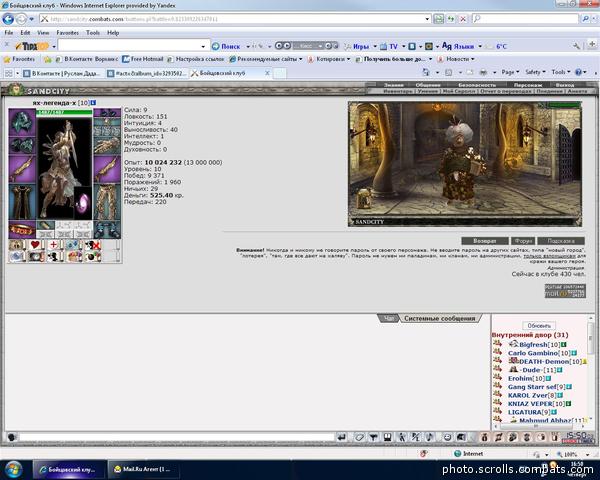
Task: Switch to Системные сообщения chat tab
Action: tap(440, 318)
